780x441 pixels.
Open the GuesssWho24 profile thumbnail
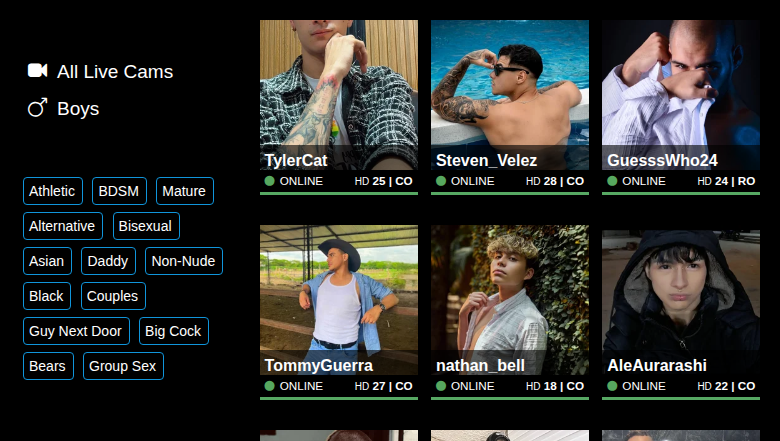click(x=681, y=95)
